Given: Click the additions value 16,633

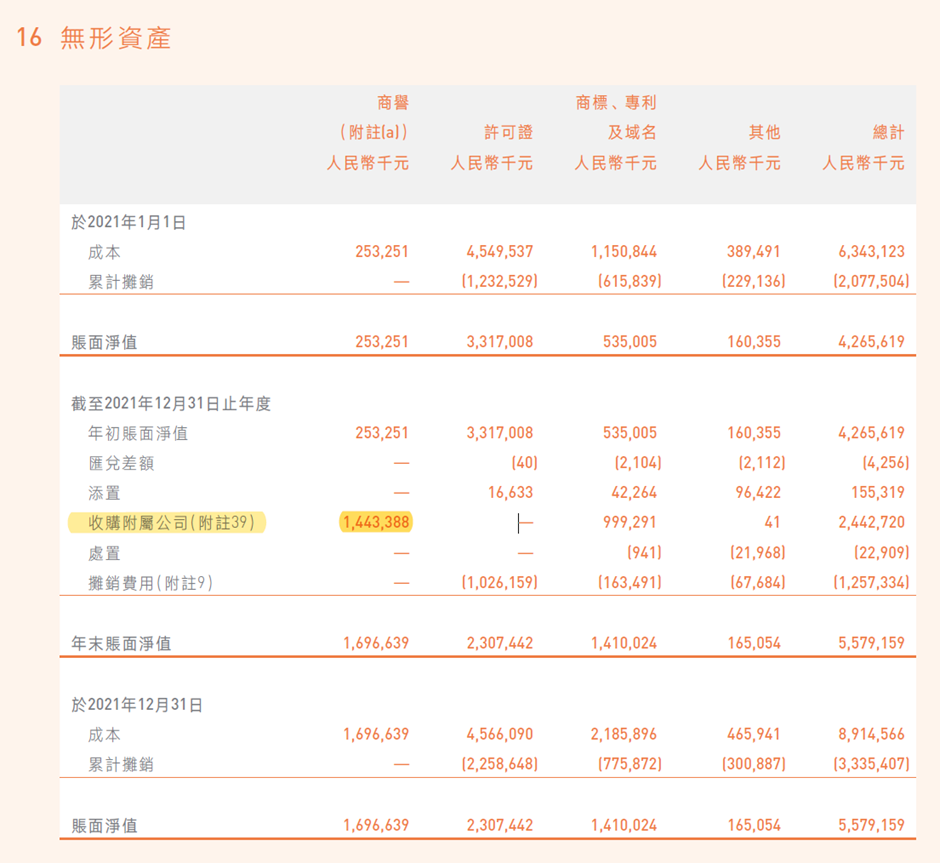Looking at the screenshot, I should point(510,492).
